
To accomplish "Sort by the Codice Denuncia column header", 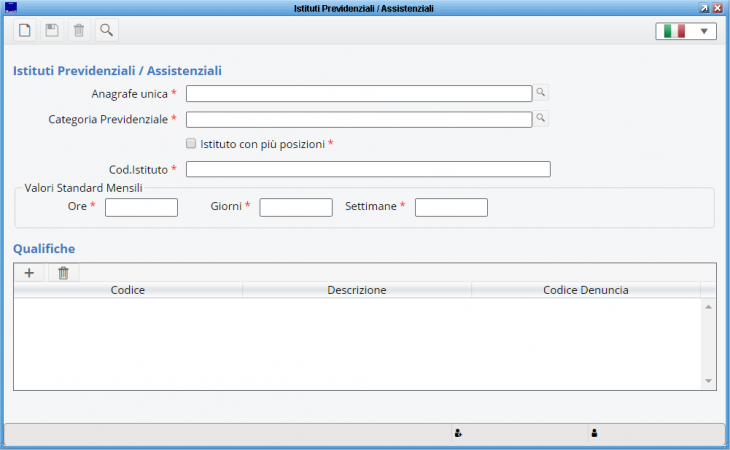I will 586,290.
